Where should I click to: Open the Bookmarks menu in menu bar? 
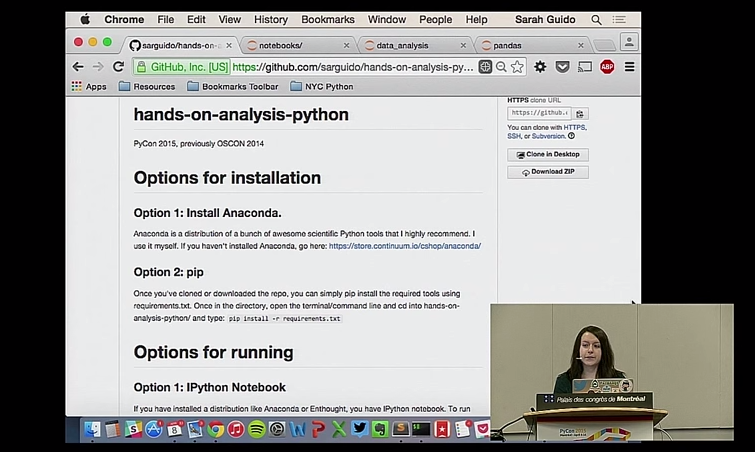pyautogui.click(x=327, y=19)
